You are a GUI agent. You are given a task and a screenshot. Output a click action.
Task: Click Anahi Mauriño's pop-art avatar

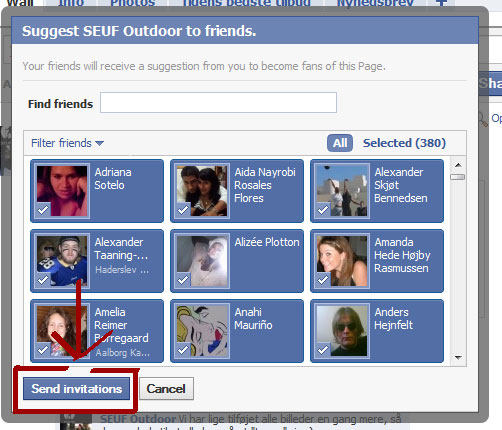click(202, 331)
